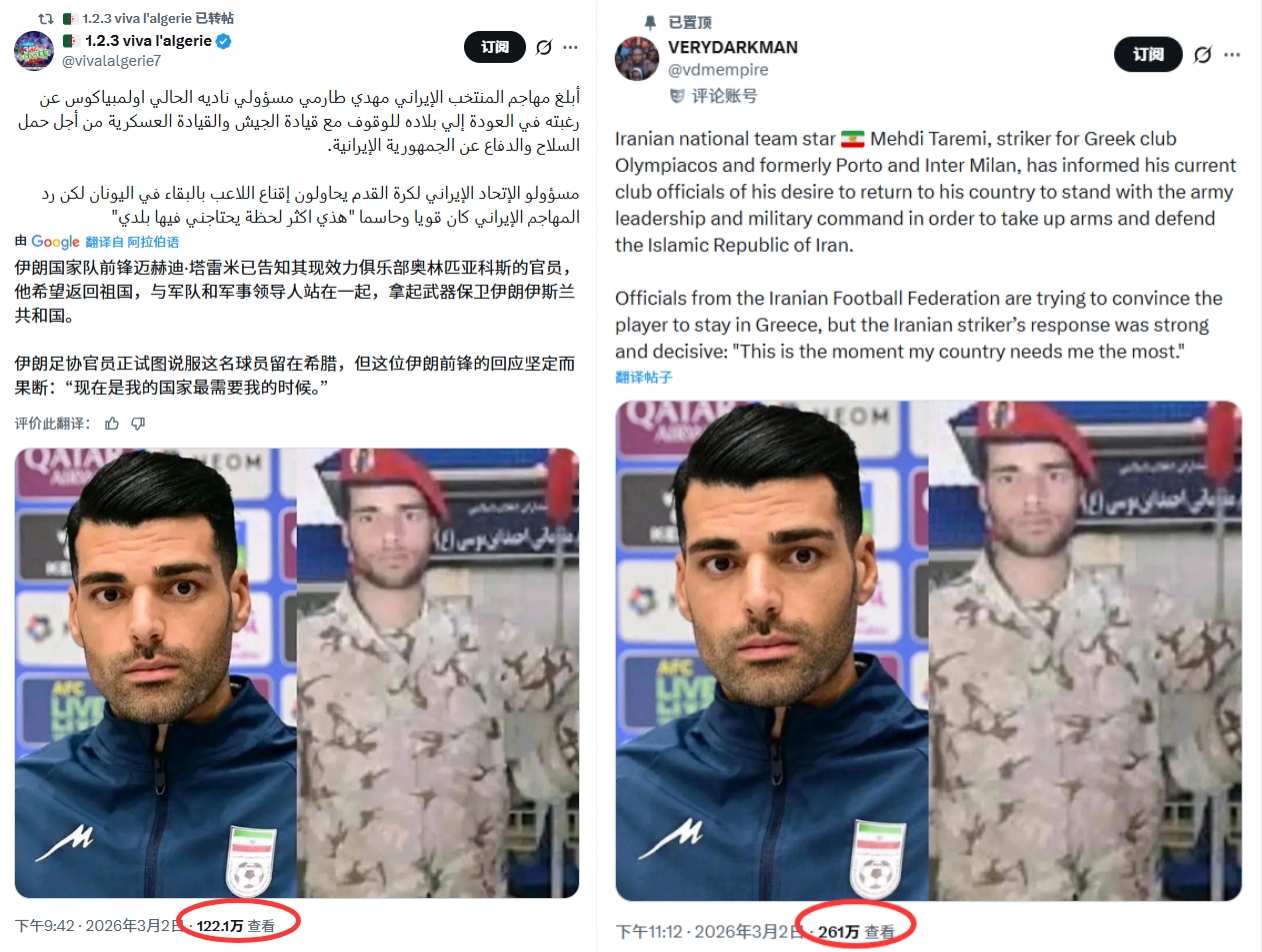Open right post's Taremi photo collage
The width and height of the screenshot is (1262, 952).
(928, 651)
